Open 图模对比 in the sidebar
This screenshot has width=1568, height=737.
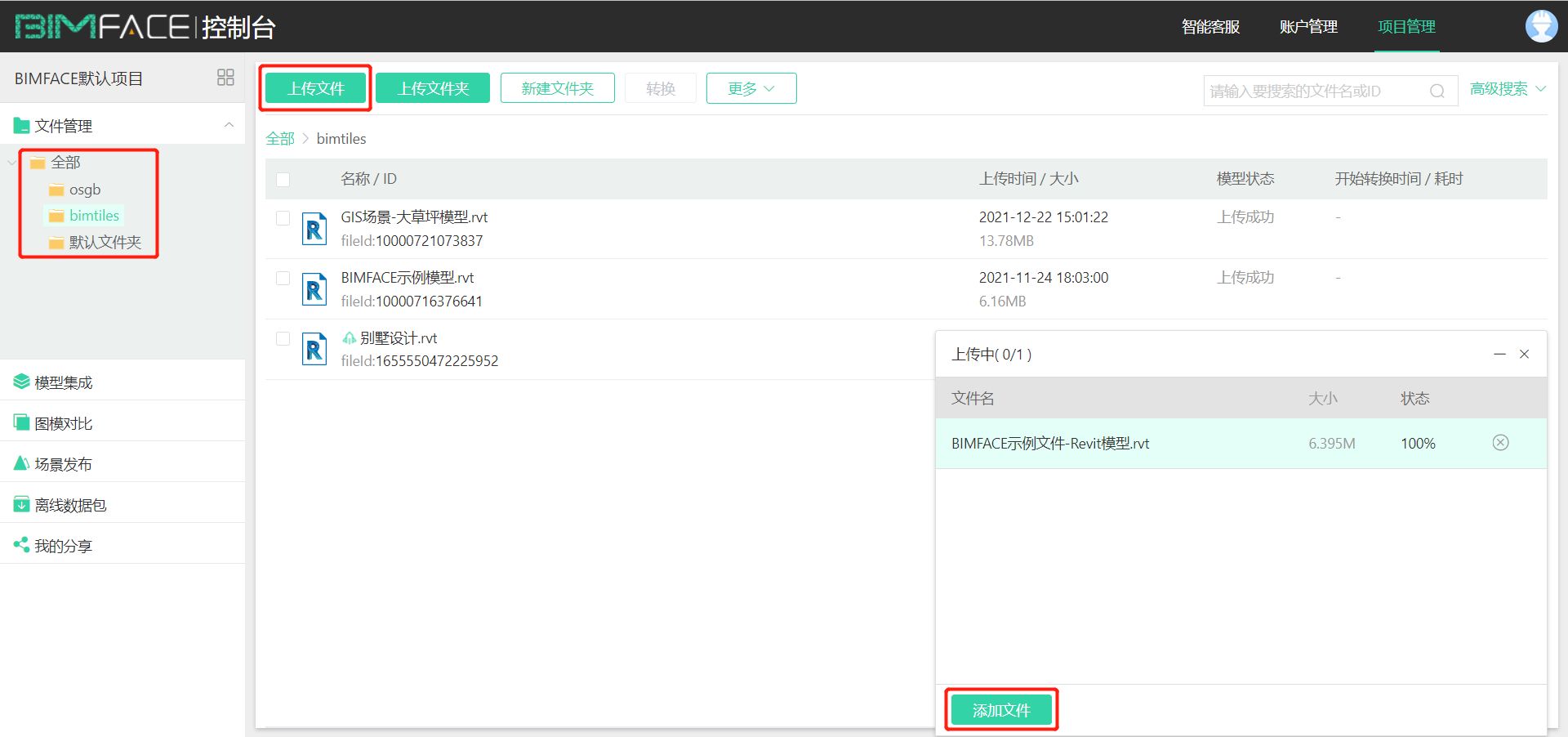coord(63,423)
